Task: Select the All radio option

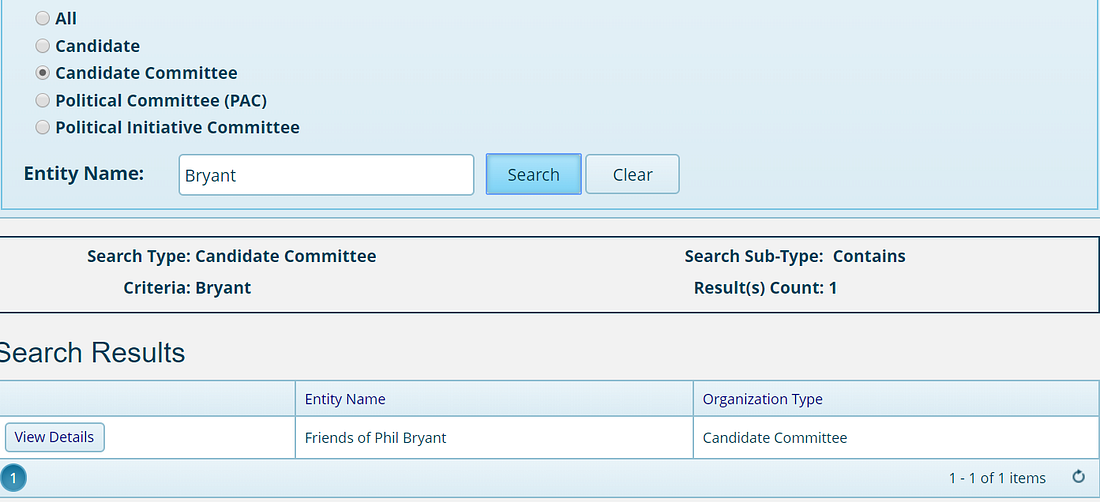Action: tap(43, 19)
